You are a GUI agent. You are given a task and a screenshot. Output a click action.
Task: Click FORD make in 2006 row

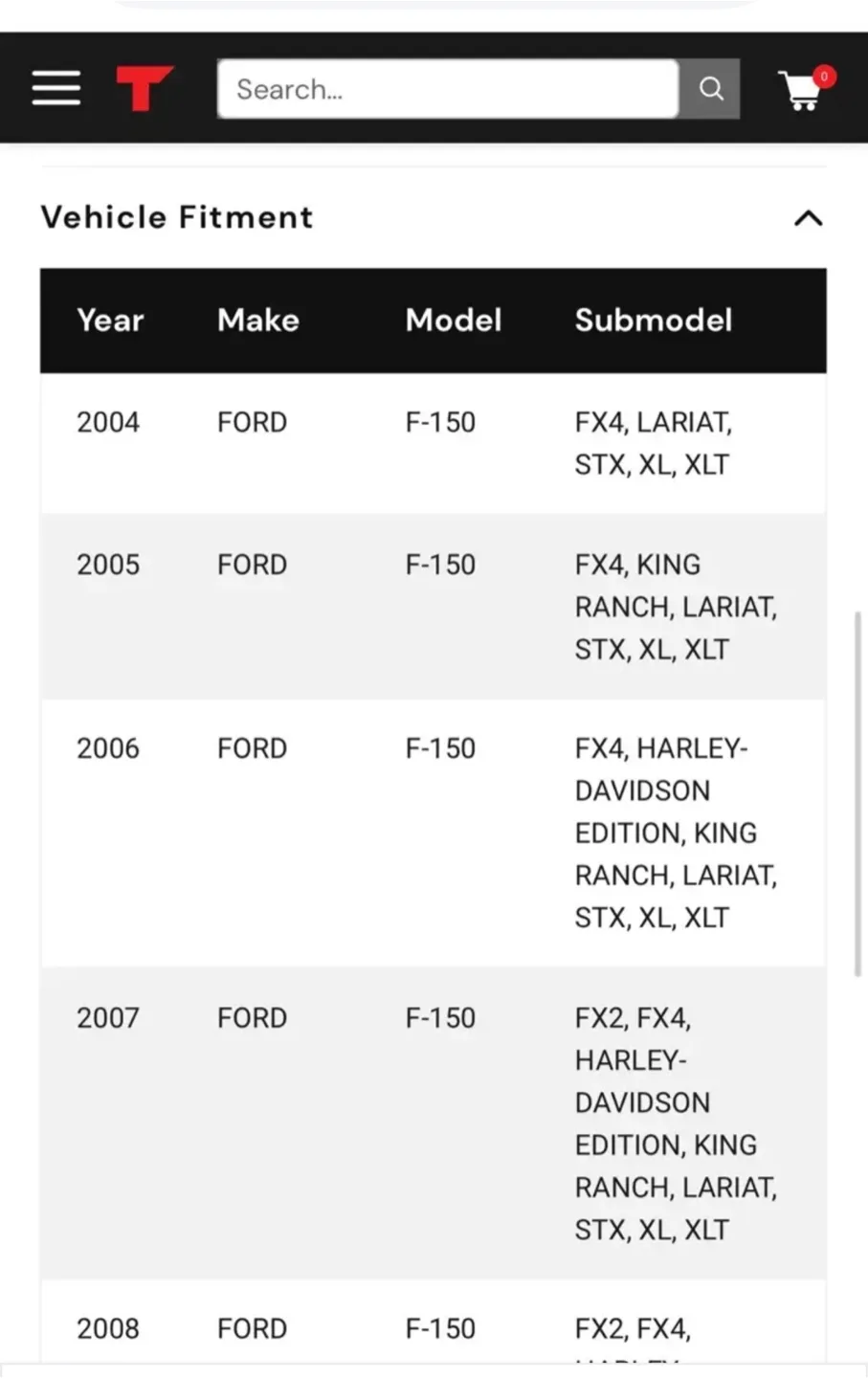coord(252,748)
